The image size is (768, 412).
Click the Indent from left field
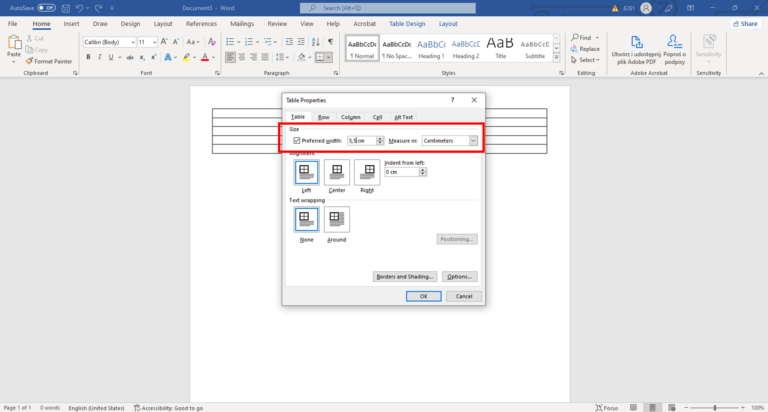click(403, 172)
